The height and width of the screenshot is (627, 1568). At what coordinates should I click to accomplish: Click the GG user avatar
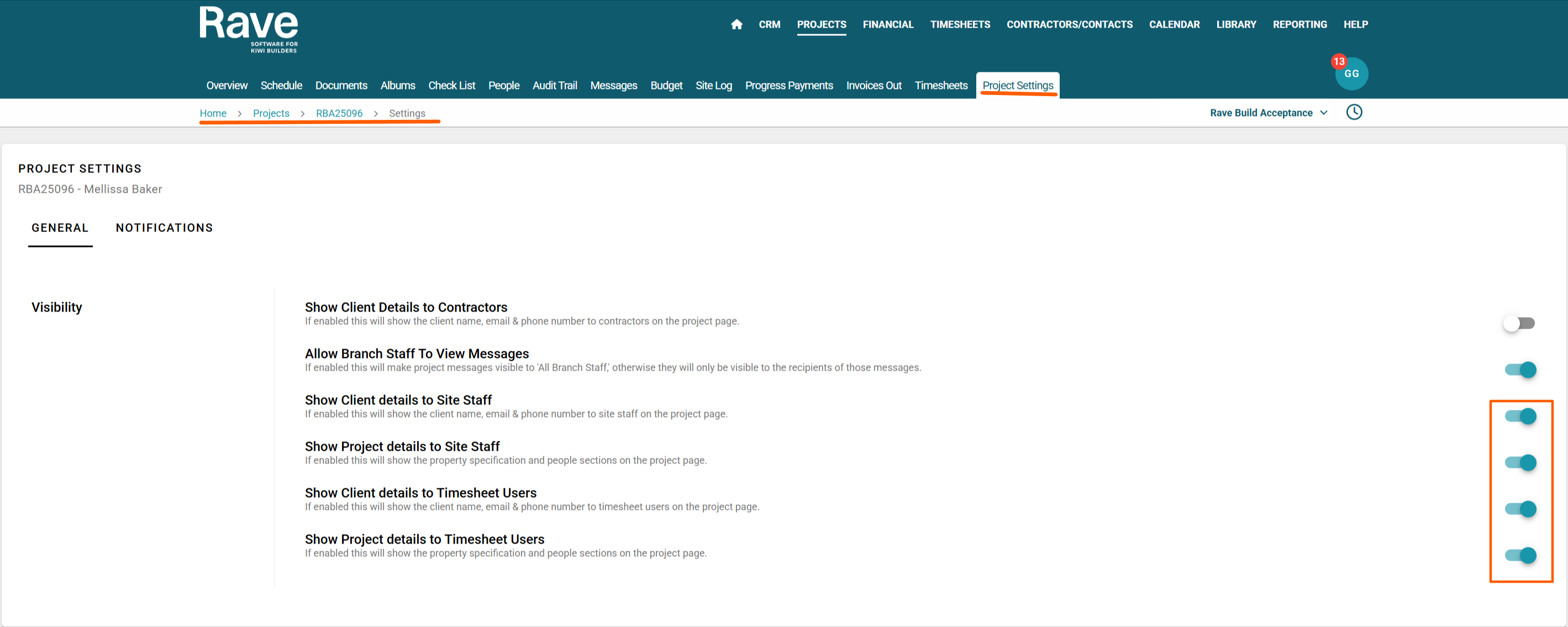click(1353, 75)
